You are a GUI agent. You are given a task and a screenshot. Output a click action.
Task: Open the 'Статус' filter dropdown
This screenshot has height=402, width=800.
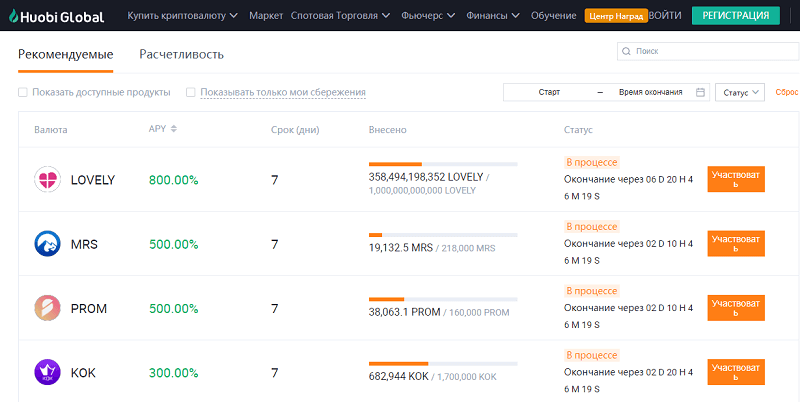click(740, 92)
